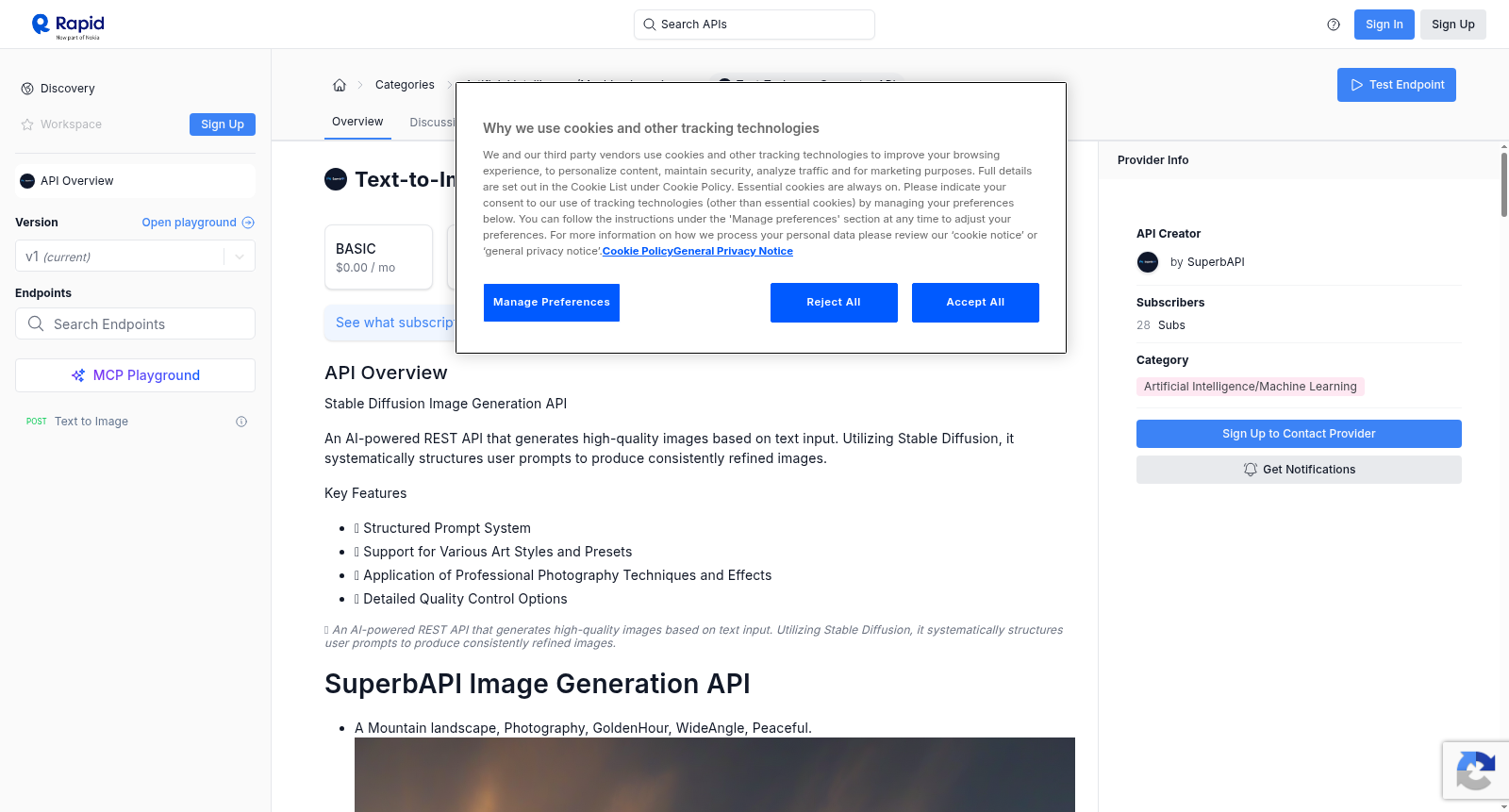Screen dimensions: 1509x812
Task: Expand the v1 (current) version dropdown
Action: 135,257
